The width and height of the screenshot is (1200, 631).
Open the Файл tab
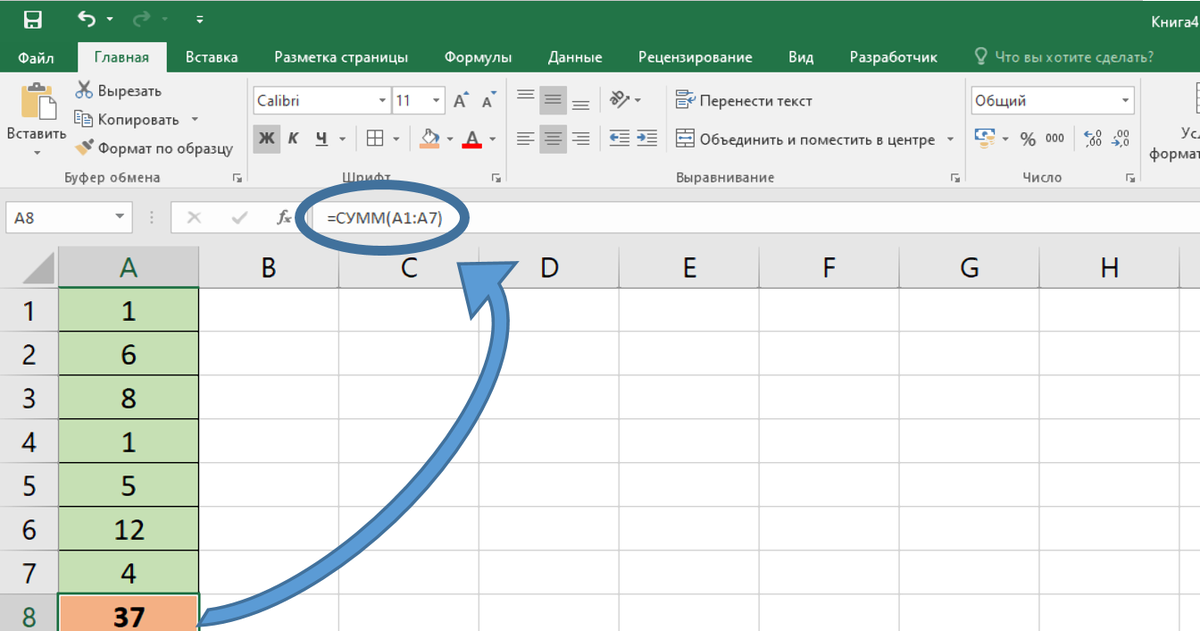click(36, 58)
